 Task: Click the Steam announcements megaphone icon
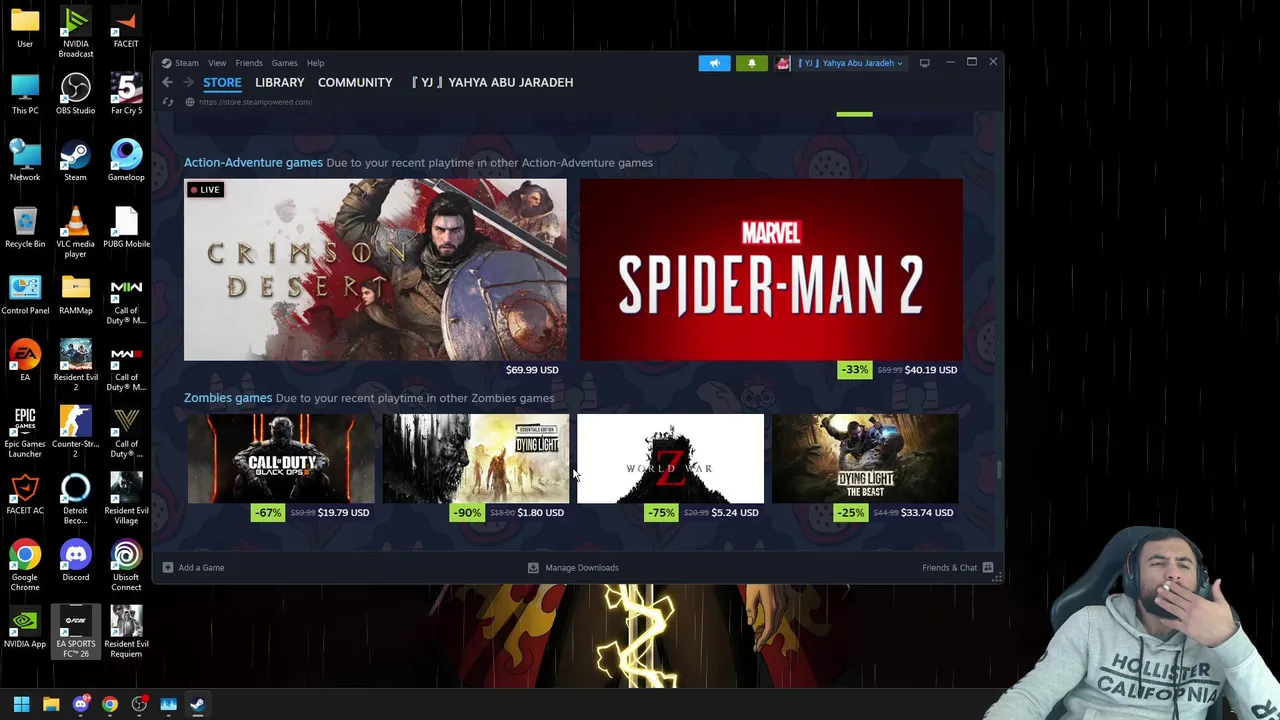point(714,63)
